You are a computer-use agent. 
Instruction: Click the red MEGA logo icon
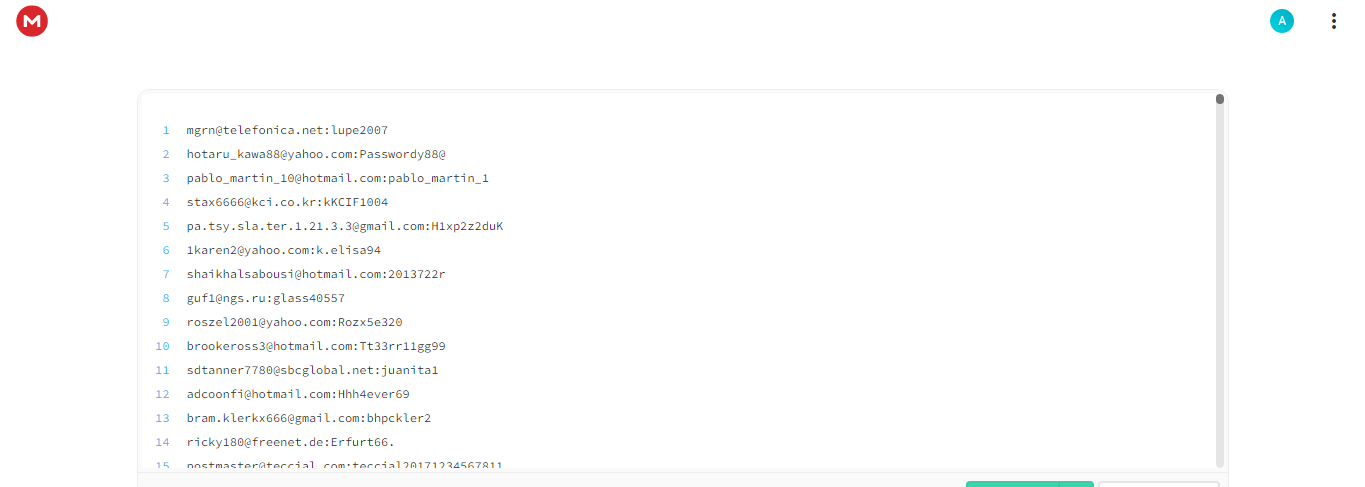(x=32, y=20)
